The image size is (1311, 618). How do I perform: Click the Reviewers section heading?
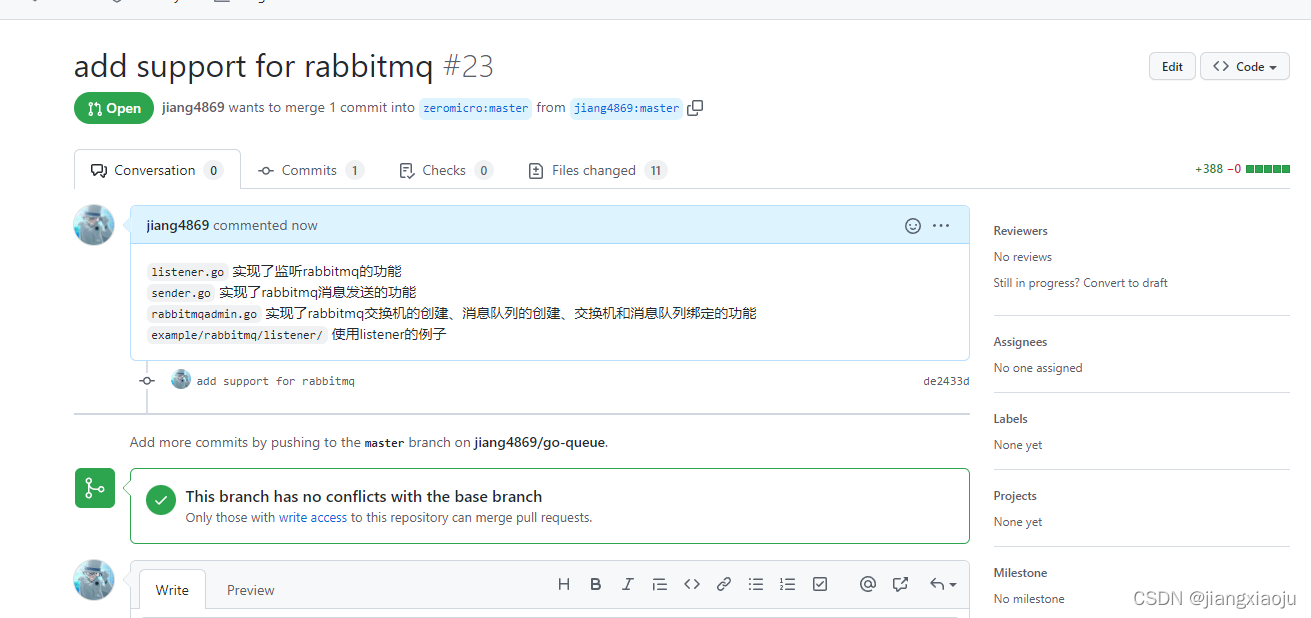coord(1020,231)
